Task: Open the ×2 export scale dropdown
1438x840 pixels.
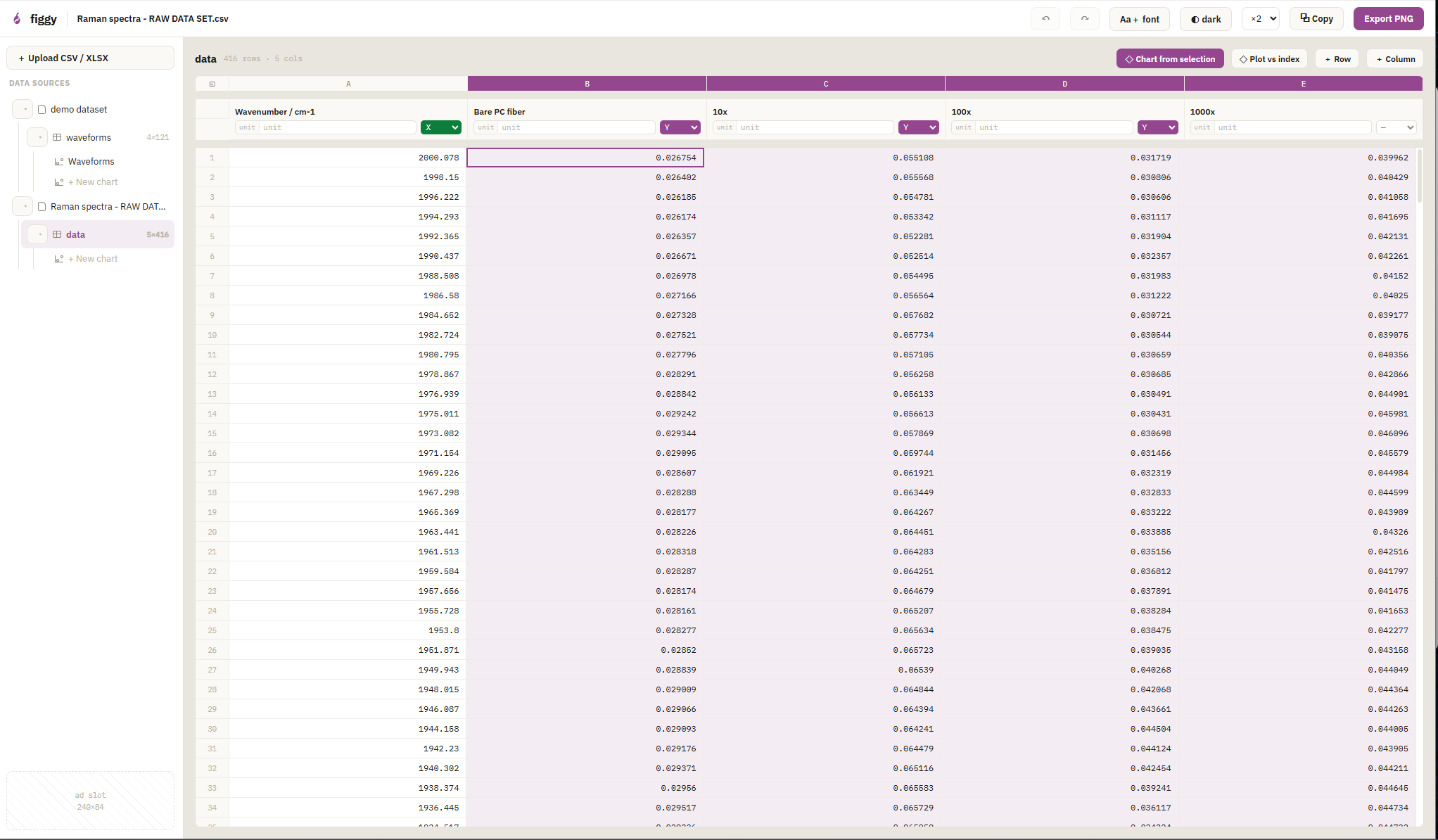Action: pyautogui.click(x=1261, y=19)
